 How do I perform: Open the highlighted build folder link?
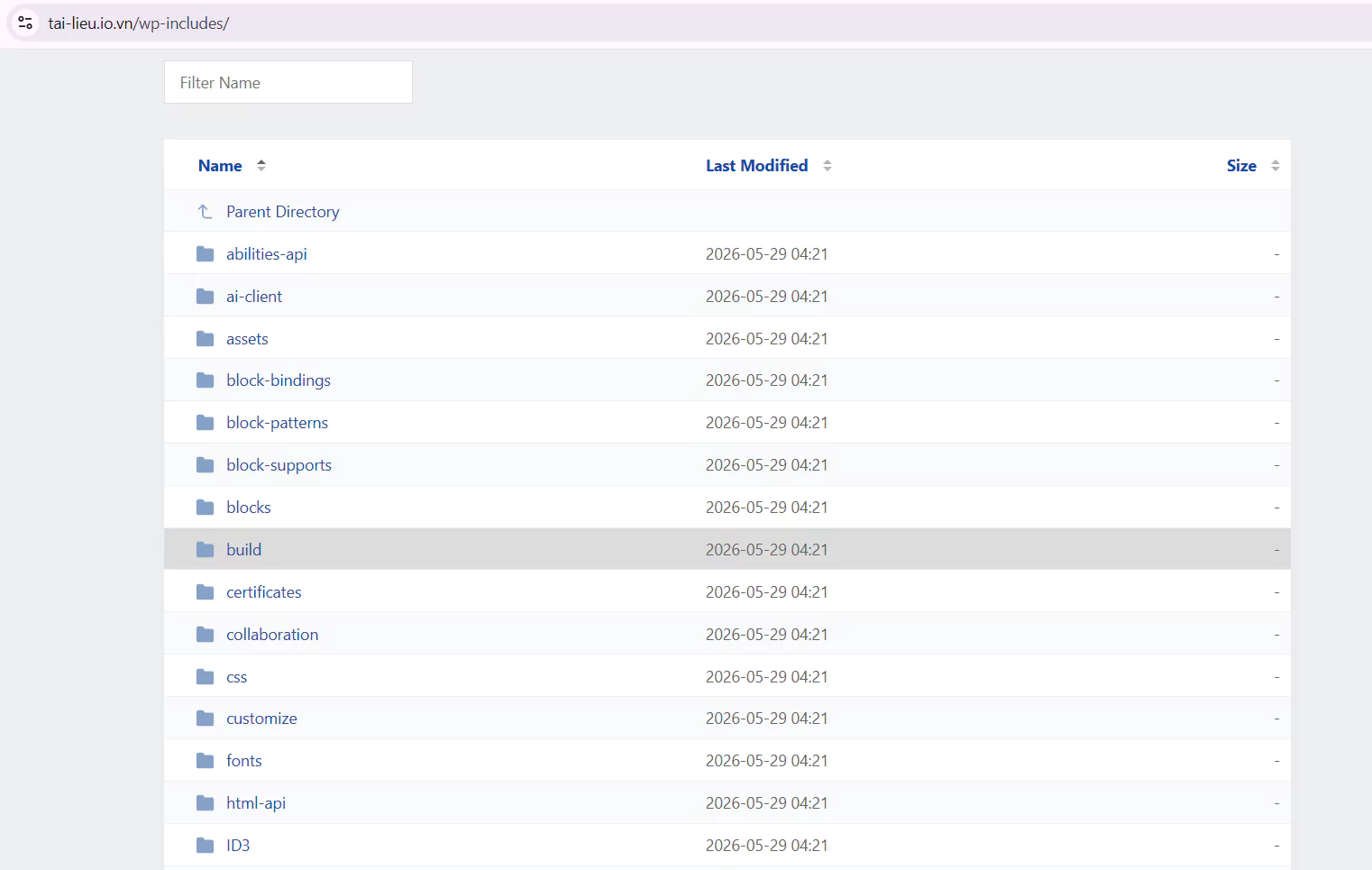pos(244,550)
